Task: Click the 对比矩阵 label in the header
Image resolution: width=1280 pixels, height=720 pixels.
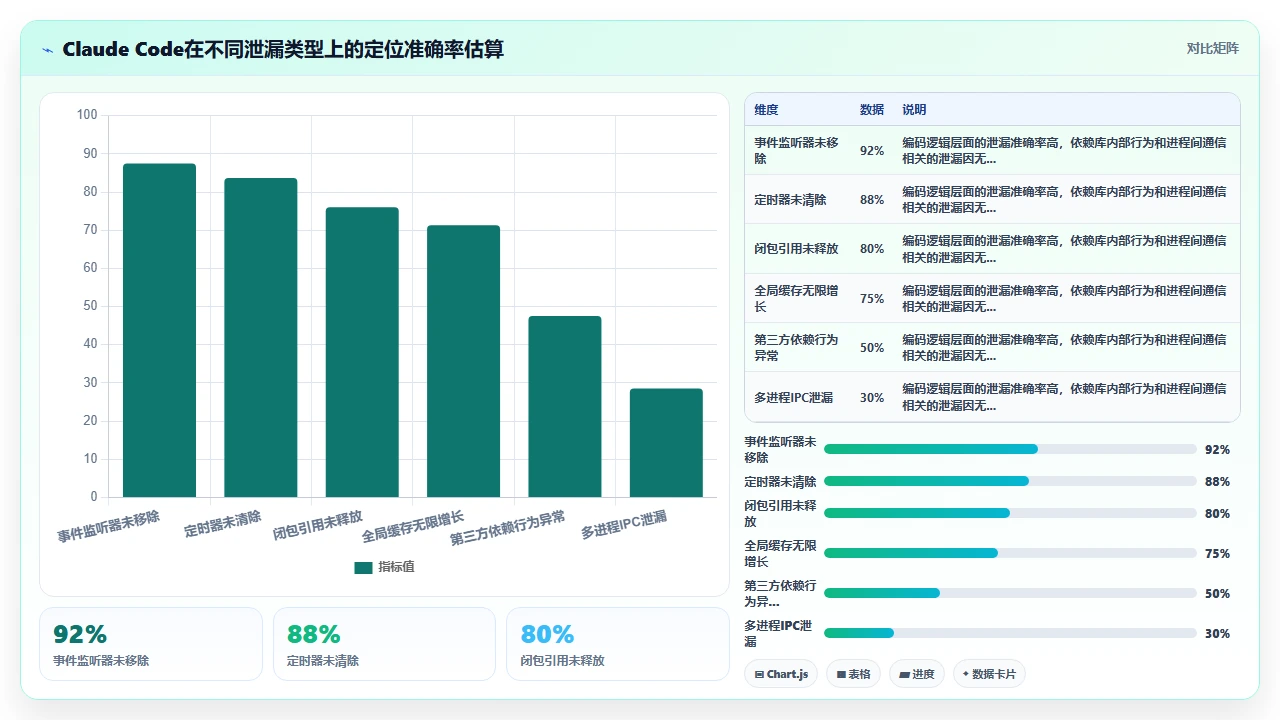Action: pos(1212,49)
